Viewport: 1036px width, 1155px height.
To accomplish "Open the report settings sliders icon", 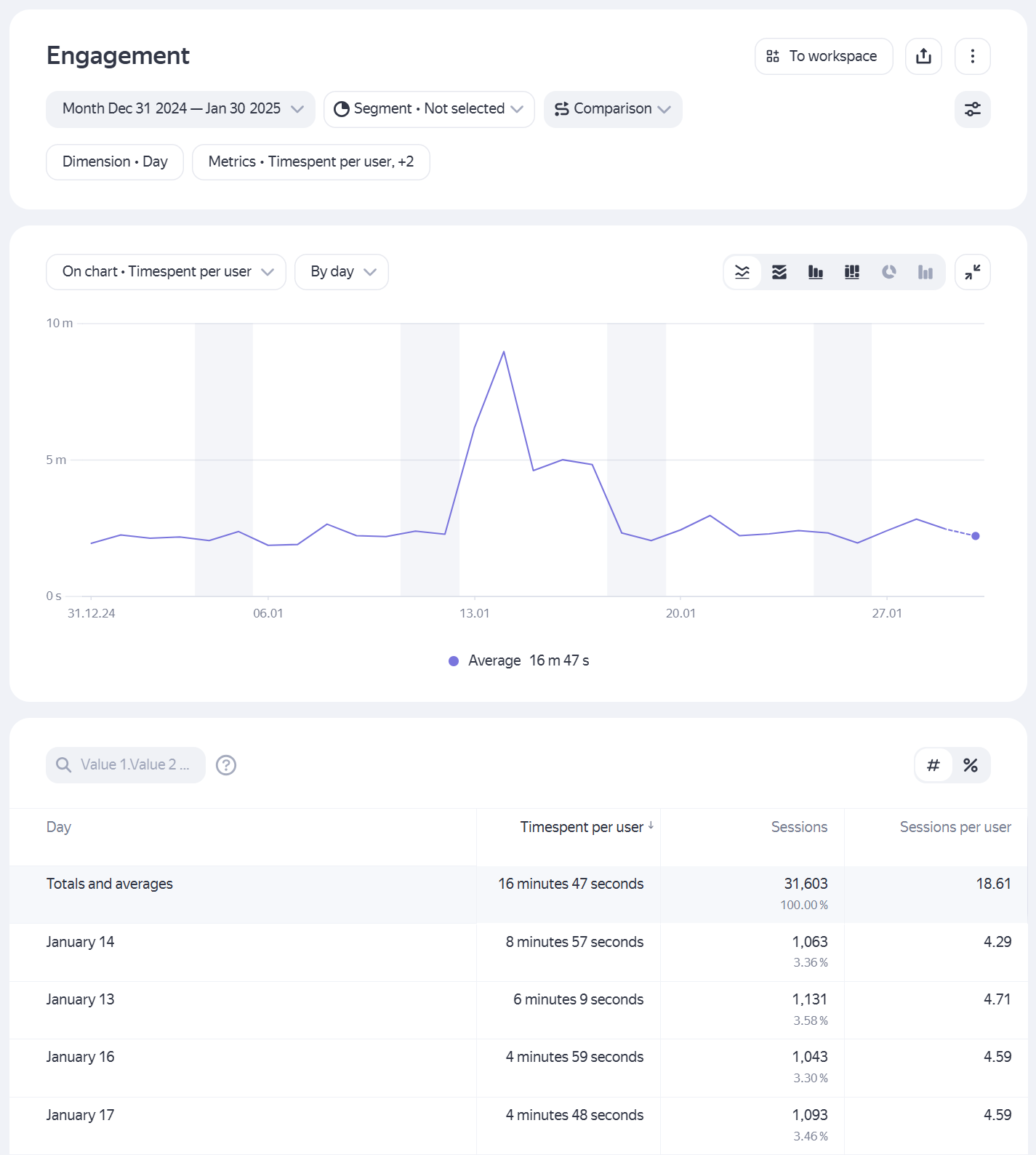I will 972,109.
